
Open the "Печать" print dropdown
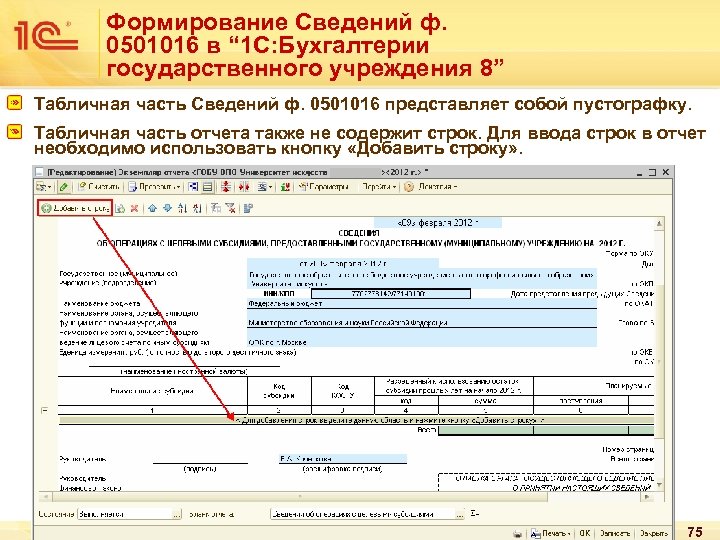click(x=551, y=534)
